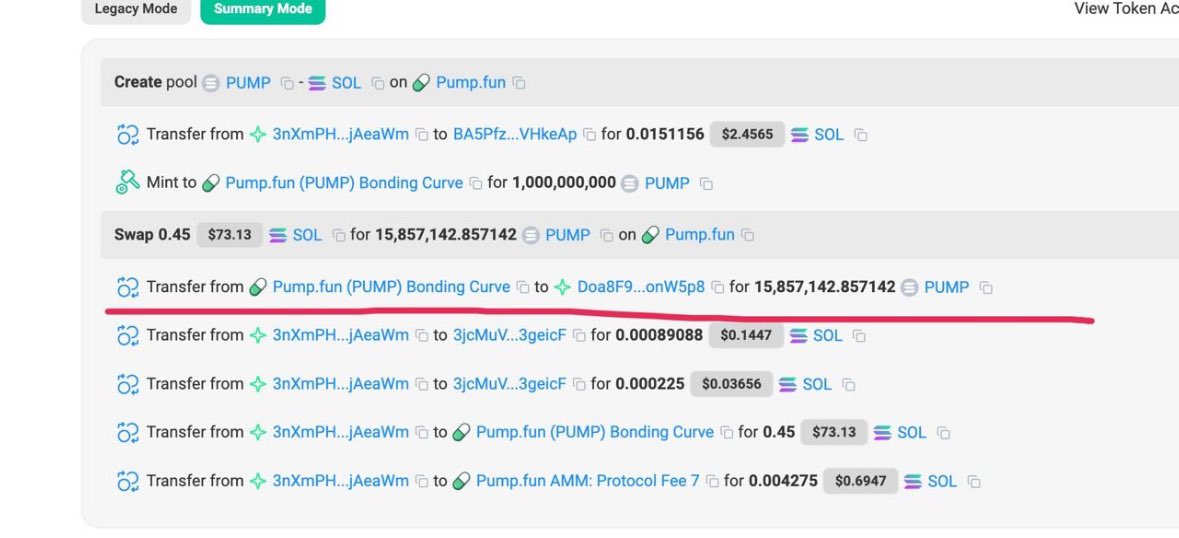Image resolution: width=1179 pixels, height=538 pixels.
Task: Click the 15,857,142.857142 amount in Swap row
Action: (446, 234)
